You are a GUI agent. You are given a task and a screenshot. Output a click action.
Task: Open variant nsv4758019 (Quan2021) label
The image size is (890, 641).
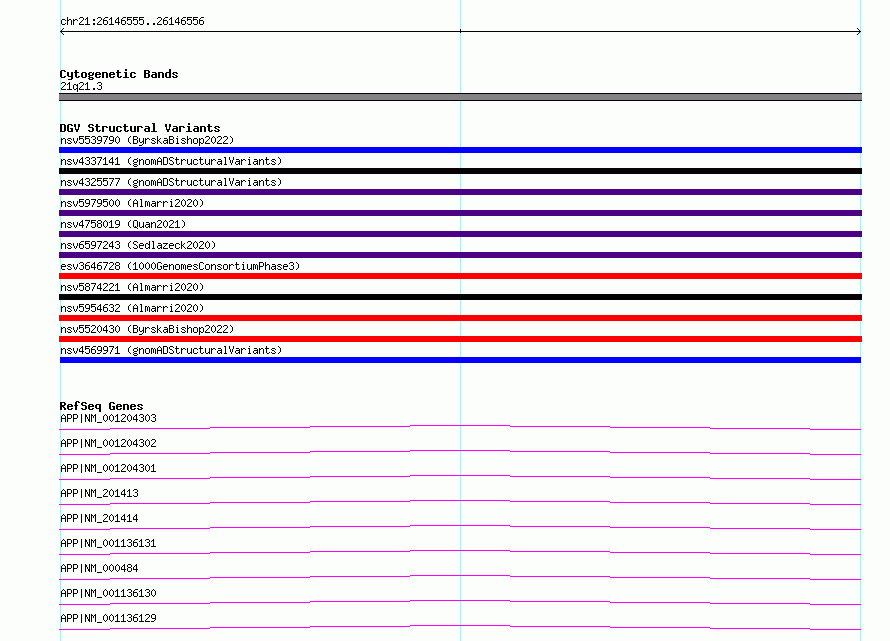[123, 224]
